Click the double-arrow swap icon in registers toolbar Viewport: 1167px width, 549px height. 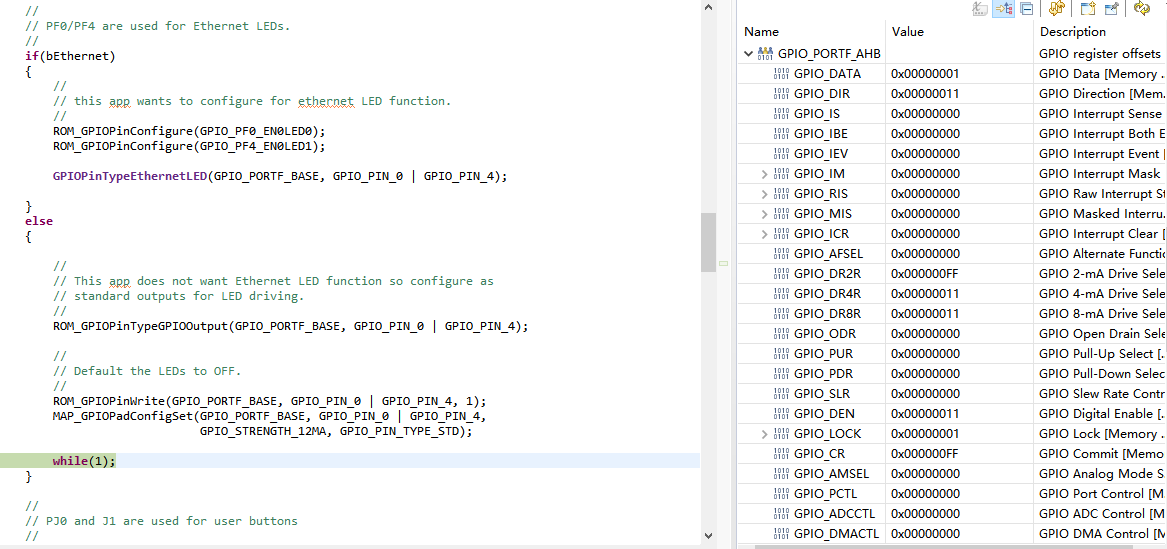(1056, 9)
